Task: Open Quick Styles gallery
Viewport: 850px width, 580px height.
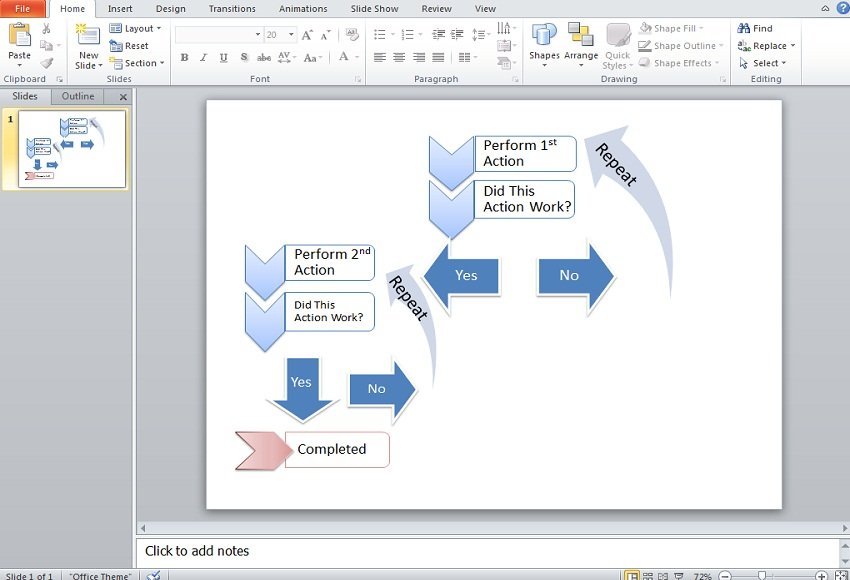Action: click(617, 47)
